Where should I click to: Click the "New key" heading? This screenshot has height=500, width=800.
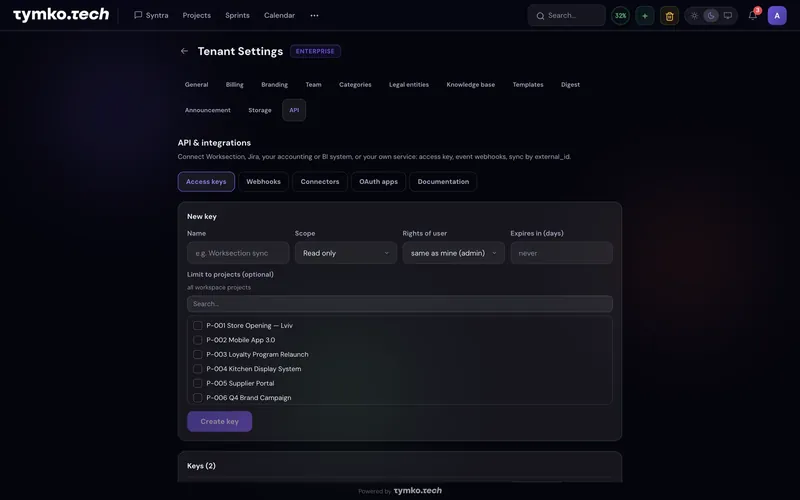click(x=202, y=216)
